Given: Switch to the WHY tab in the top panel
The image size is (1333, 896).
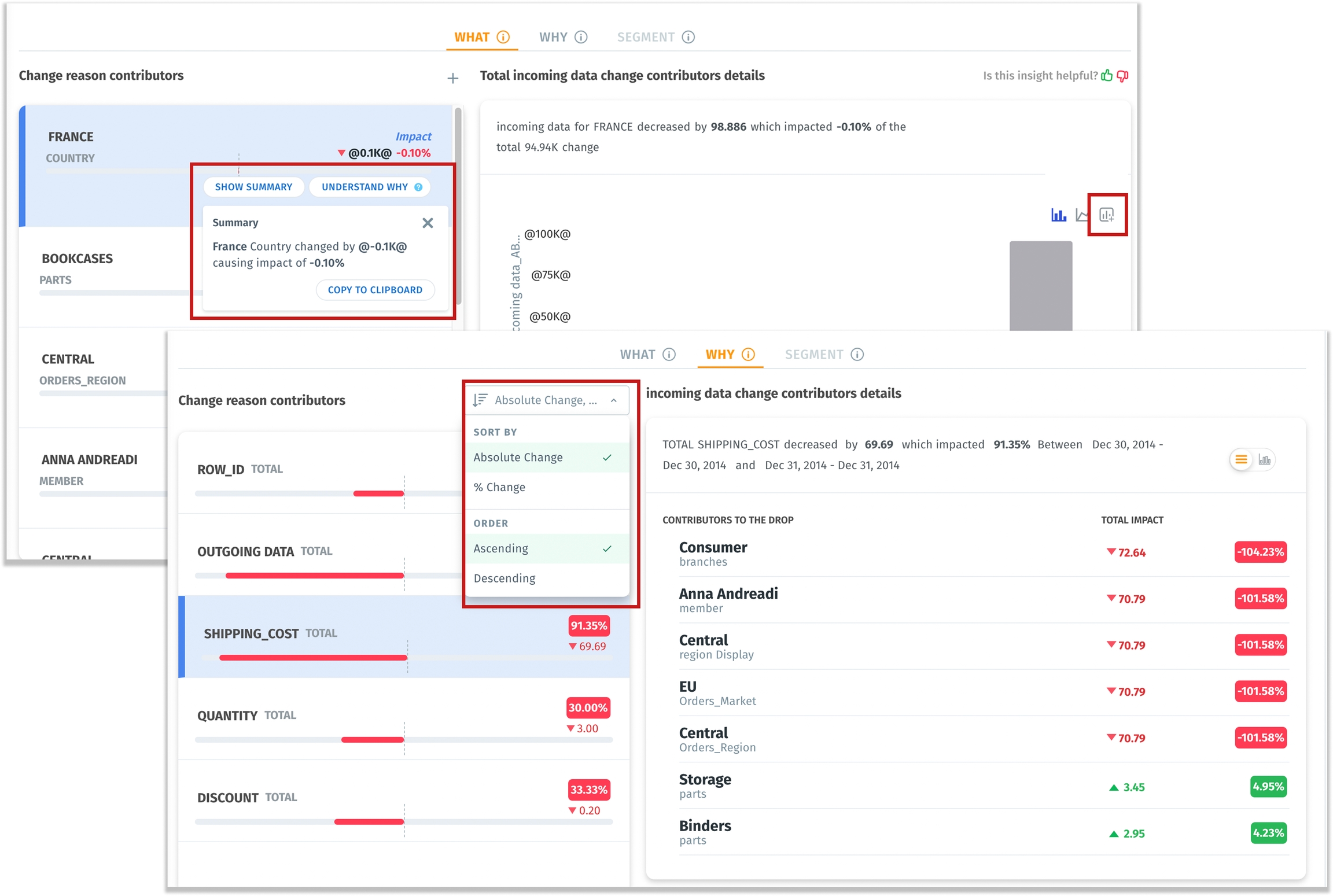Looking at the screenshot, I should [x=553, y=38].
